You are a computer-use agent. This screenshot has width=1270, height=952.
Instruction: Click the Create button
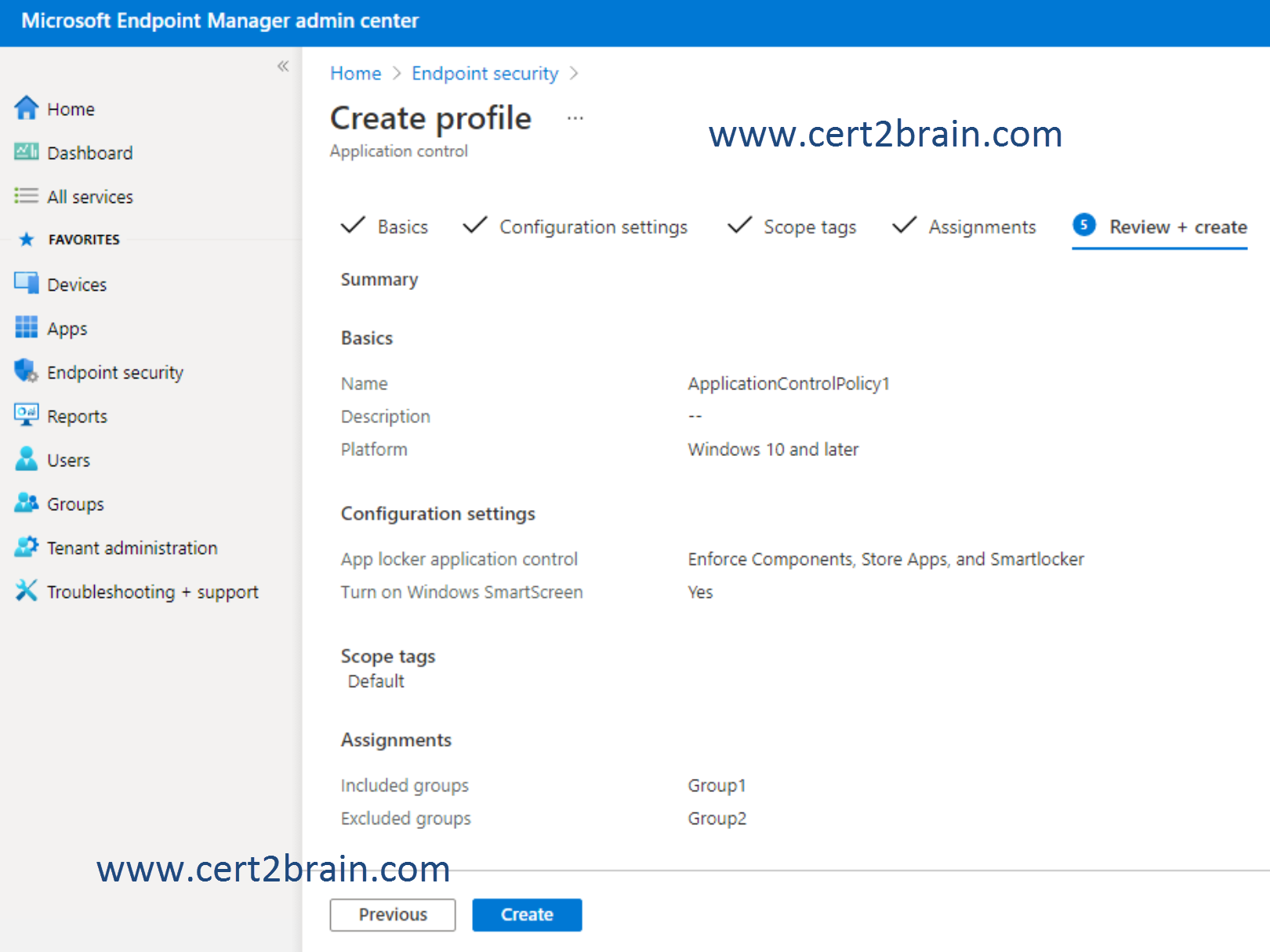[527, 914]
